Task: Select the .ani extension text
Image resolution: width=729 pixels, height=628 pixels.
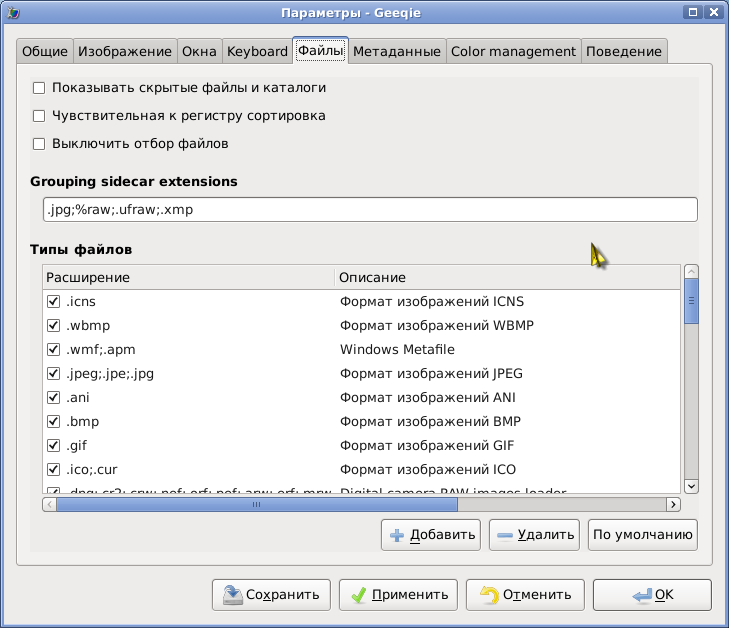Action: click(x=78, y=398)
